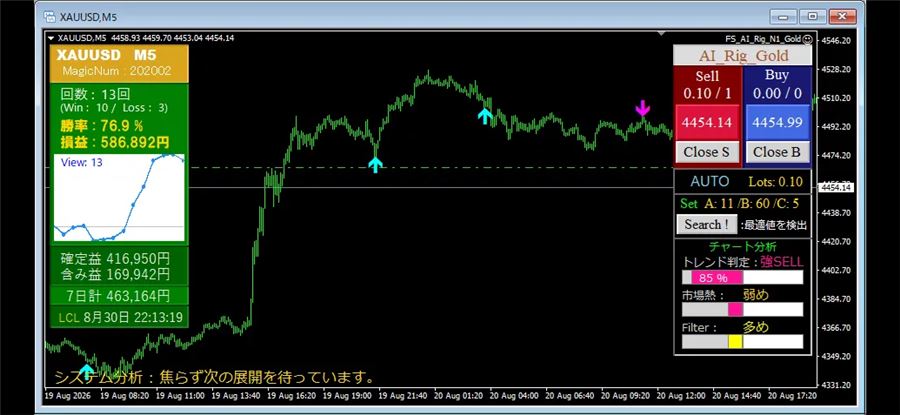Click the 含み益 169,942円 text
The width and height of the screenshot is (900, 415).
coord(115,274)
